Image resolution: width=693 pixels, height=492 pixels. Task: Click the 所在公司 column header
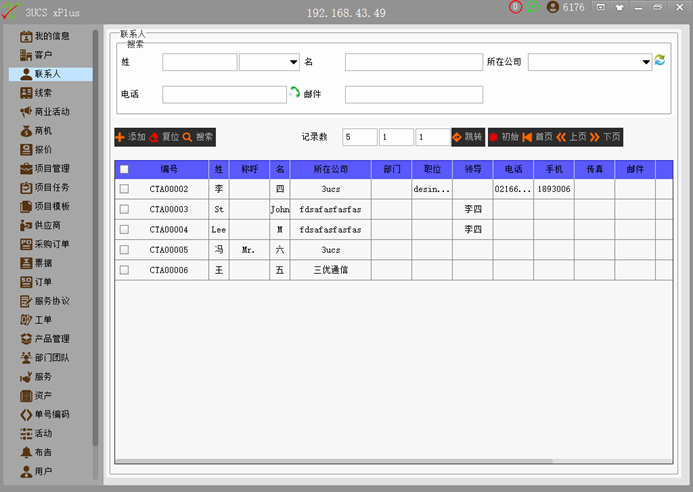pos(331,169)
